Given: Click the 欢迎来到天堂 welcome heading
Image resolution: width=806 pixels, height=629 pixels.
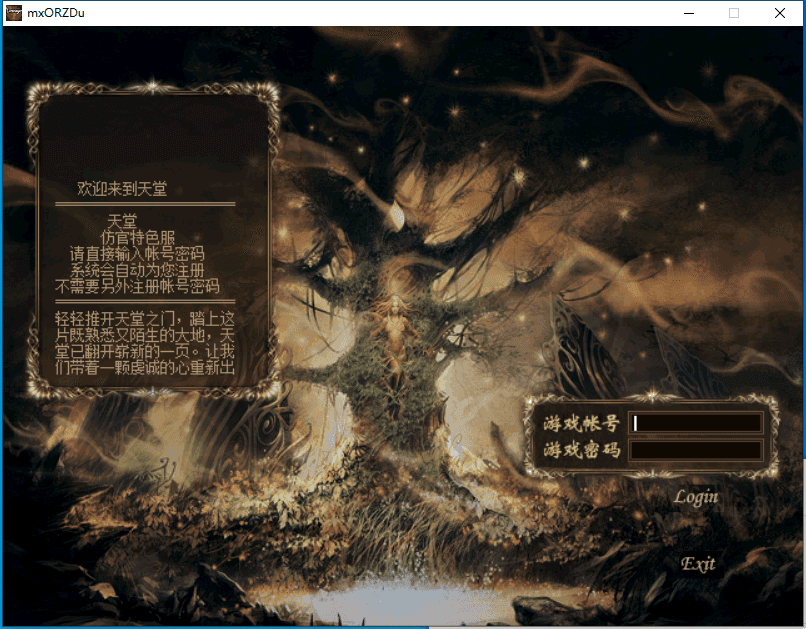Looking at the screenshot, I should [122, 189].
